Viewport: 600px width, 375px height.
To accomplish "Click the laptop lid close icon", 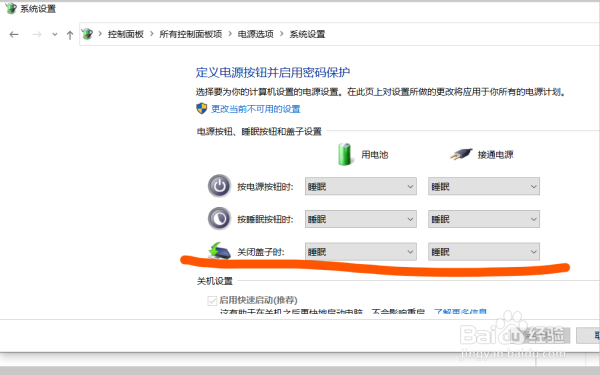I will [x=220, y=251].
